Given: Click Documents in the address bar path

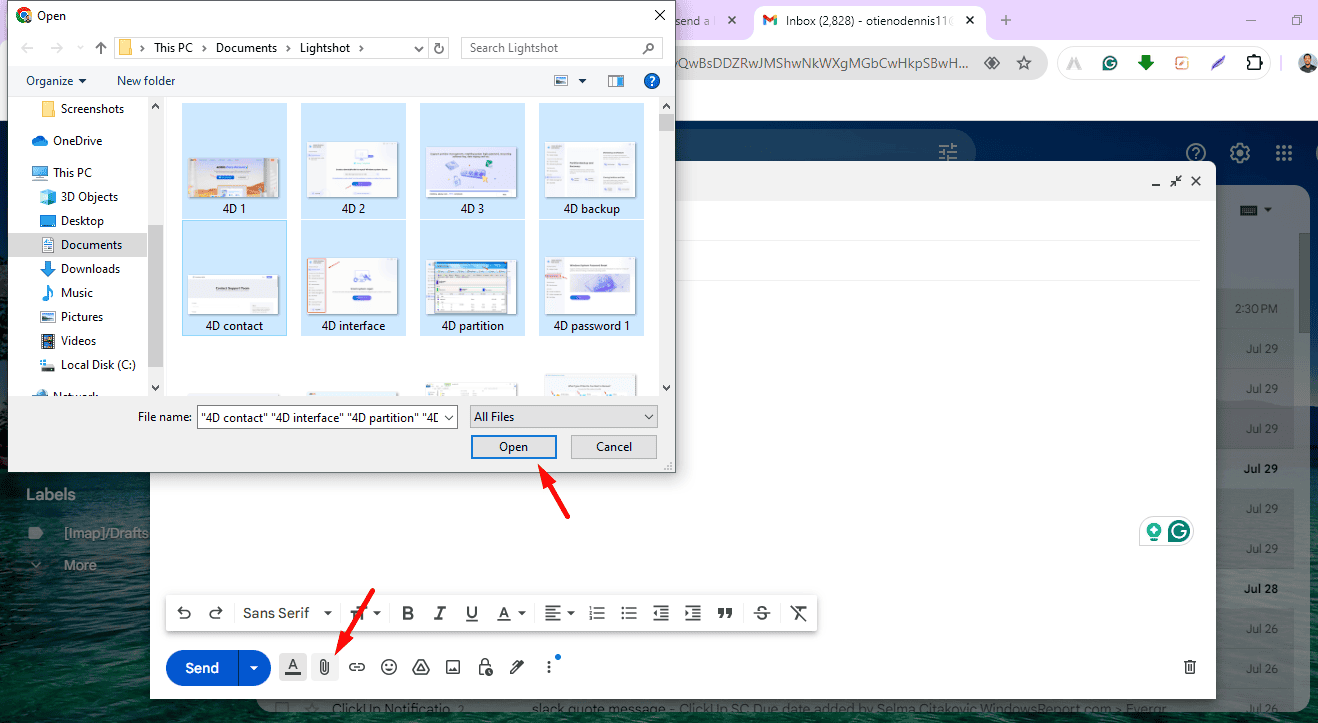Looking at the screenshot, I should click(246, 48).
